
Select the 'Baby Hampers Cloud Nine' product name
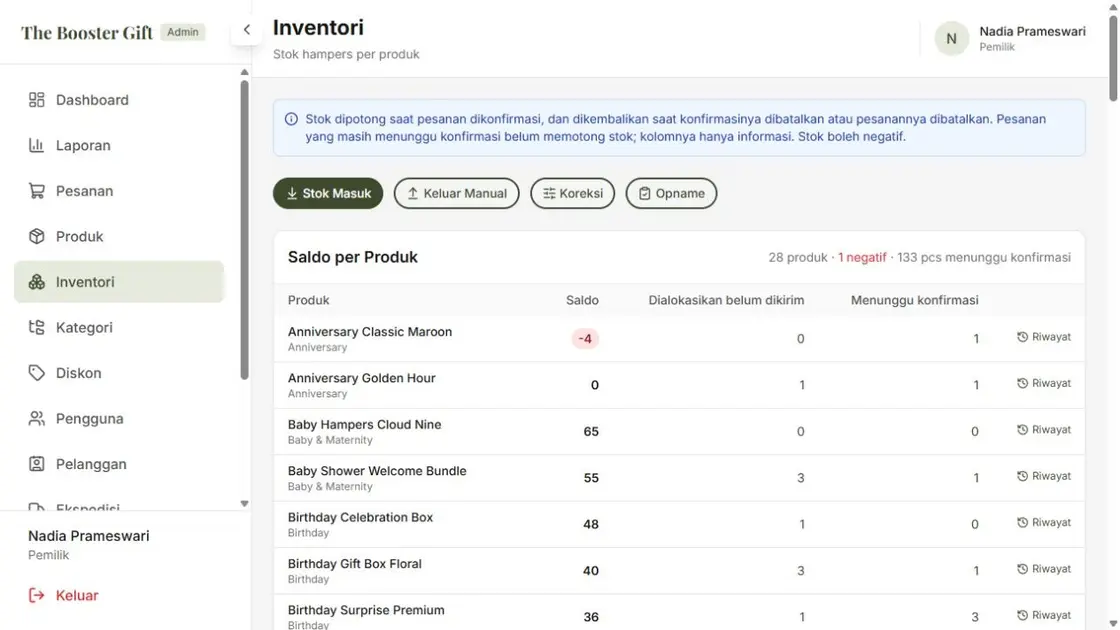[x=364, y=425]
